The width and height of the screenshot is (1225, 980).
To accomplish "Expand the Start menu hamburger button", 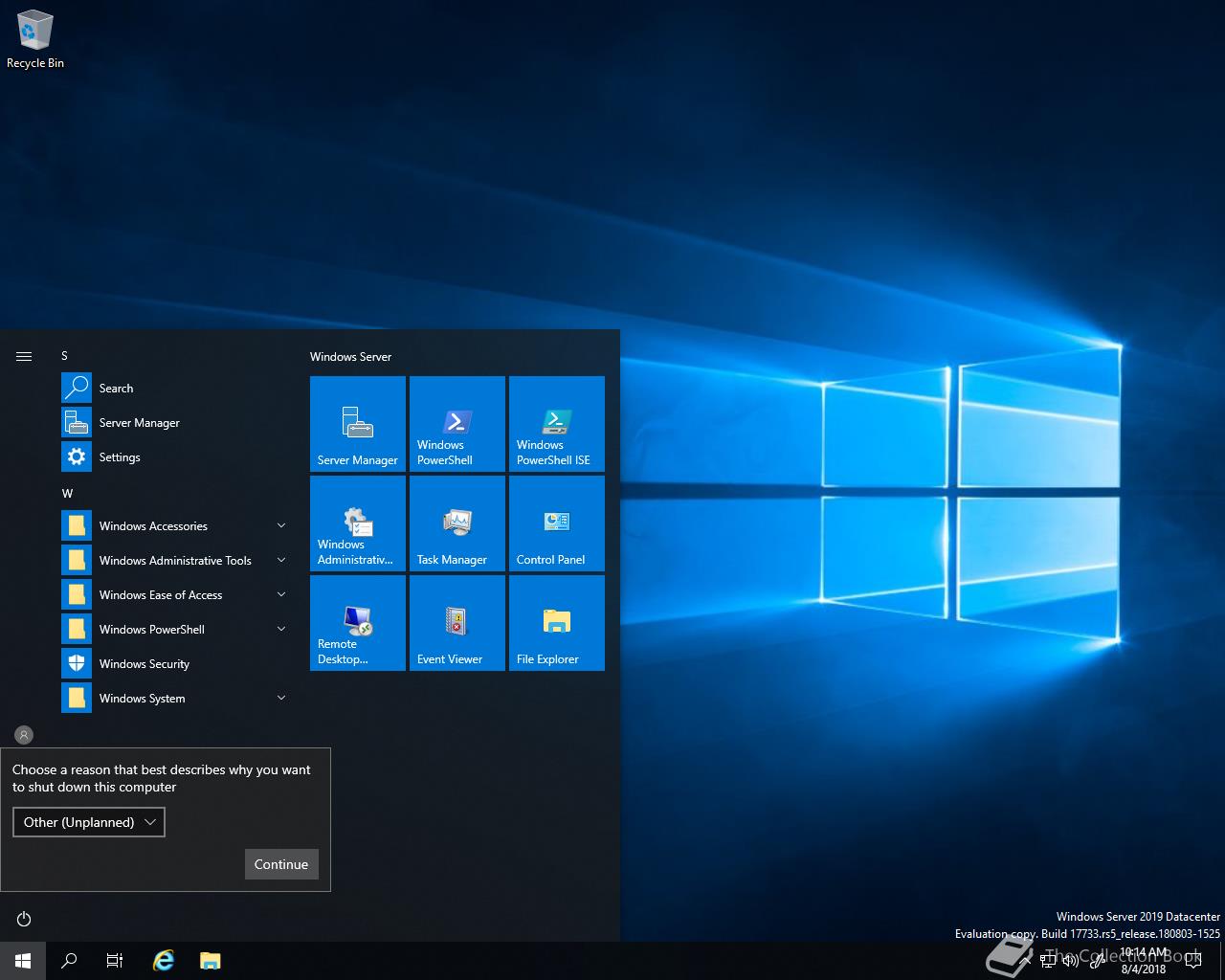I will click(24, 356).
